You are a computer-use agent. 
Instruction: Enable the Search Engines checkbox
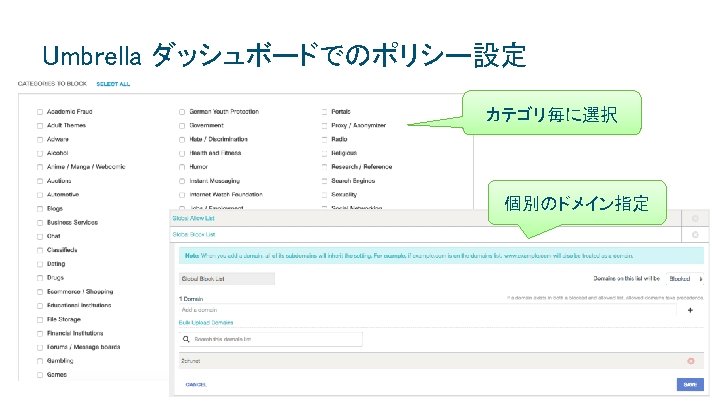point(324,181)
